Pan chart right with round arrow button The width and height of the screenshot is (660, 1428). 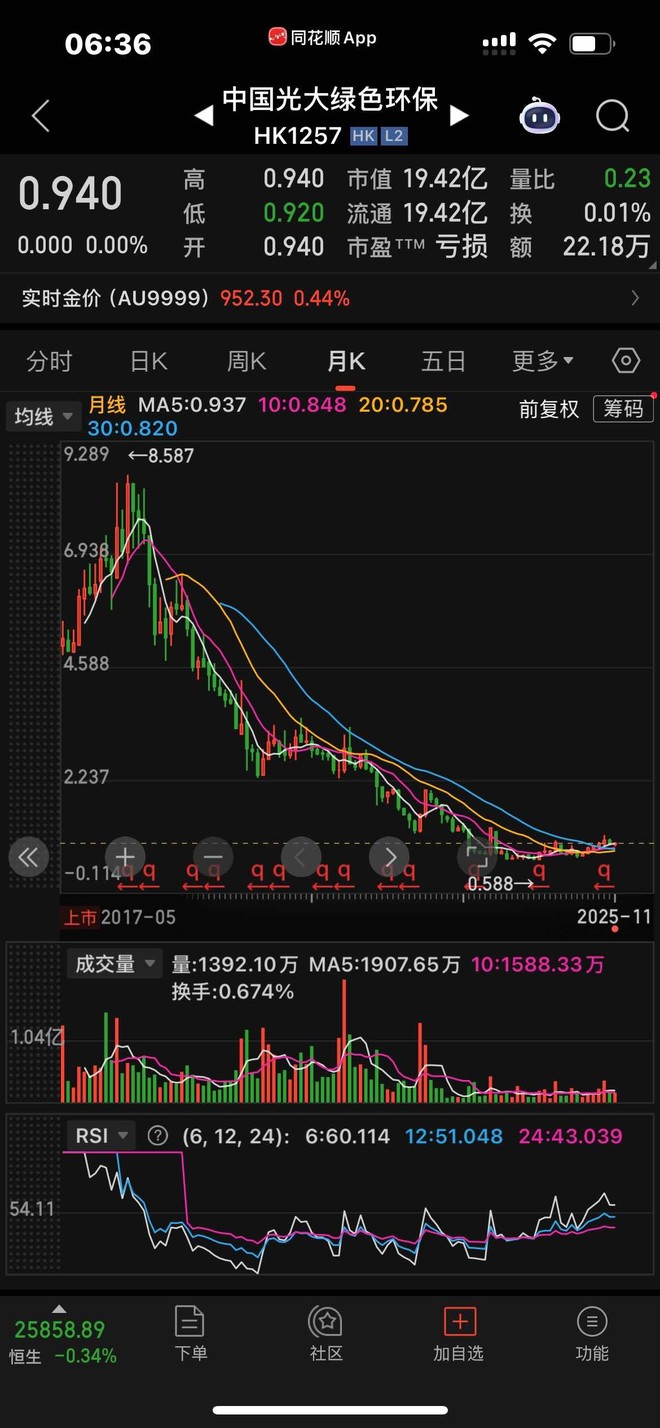coord(389,857)
